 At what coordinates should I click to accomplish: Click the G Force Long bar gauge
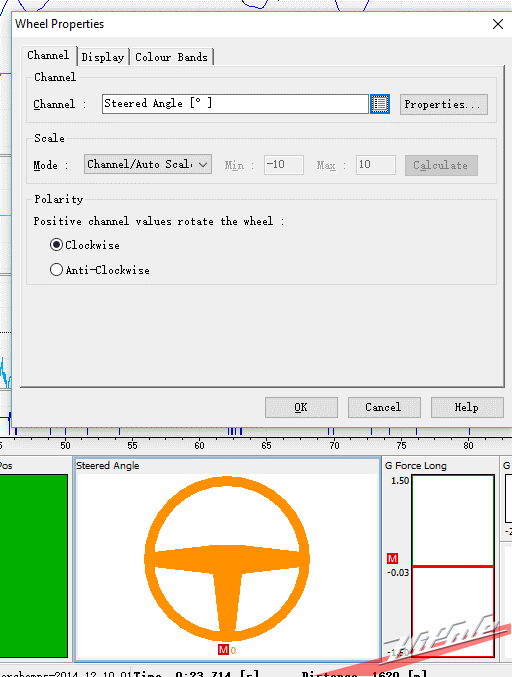(x=453, y=566)
